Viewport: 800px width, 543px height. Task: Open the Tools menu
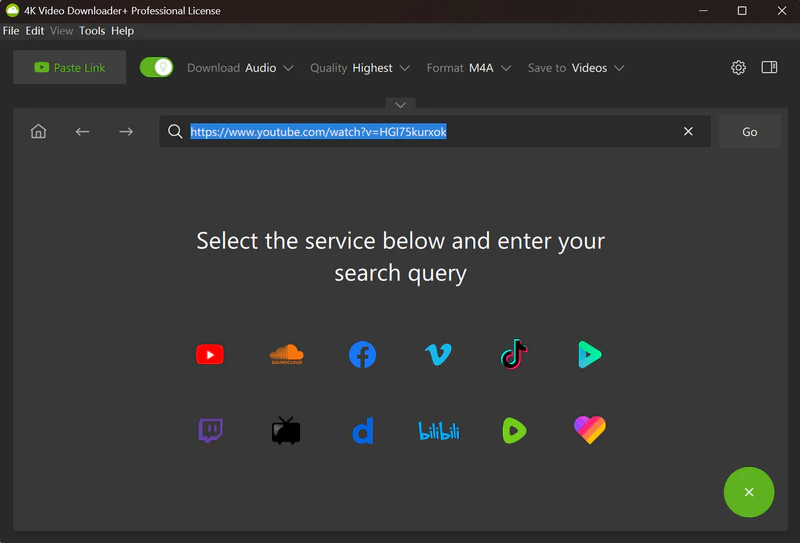point(92,31)
